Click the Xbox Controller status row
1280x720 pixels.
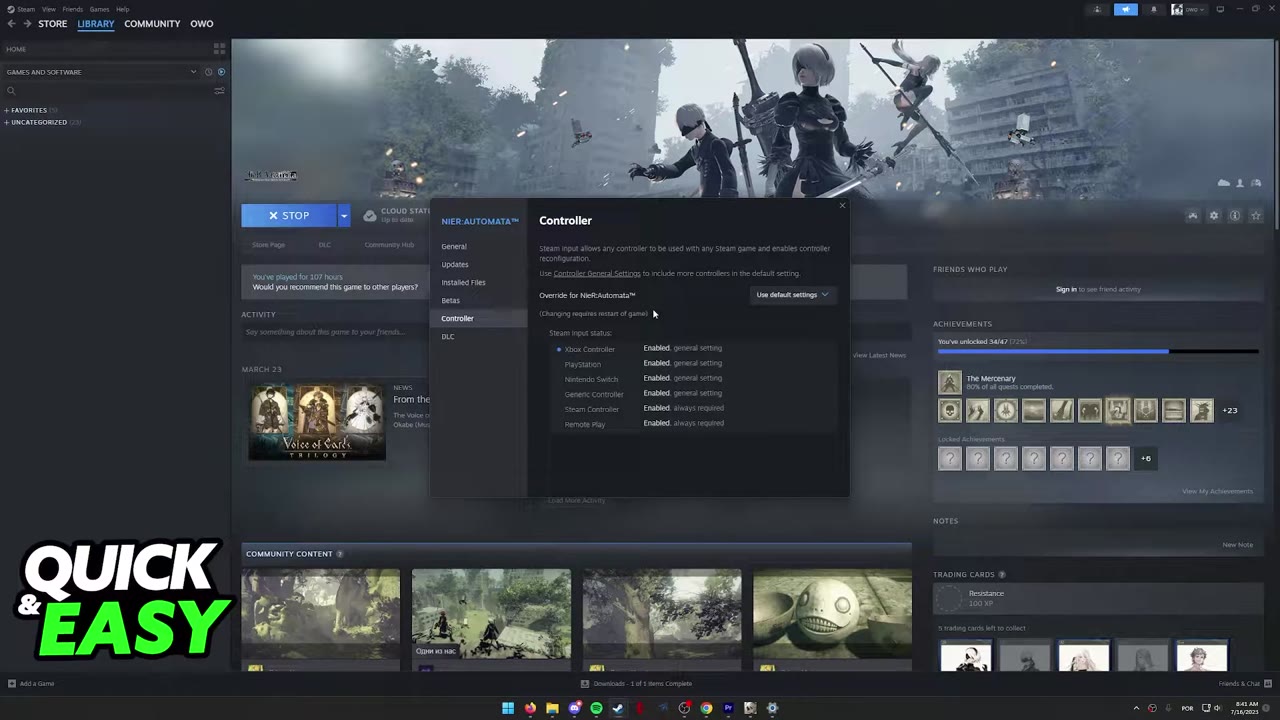pos(692,349)
